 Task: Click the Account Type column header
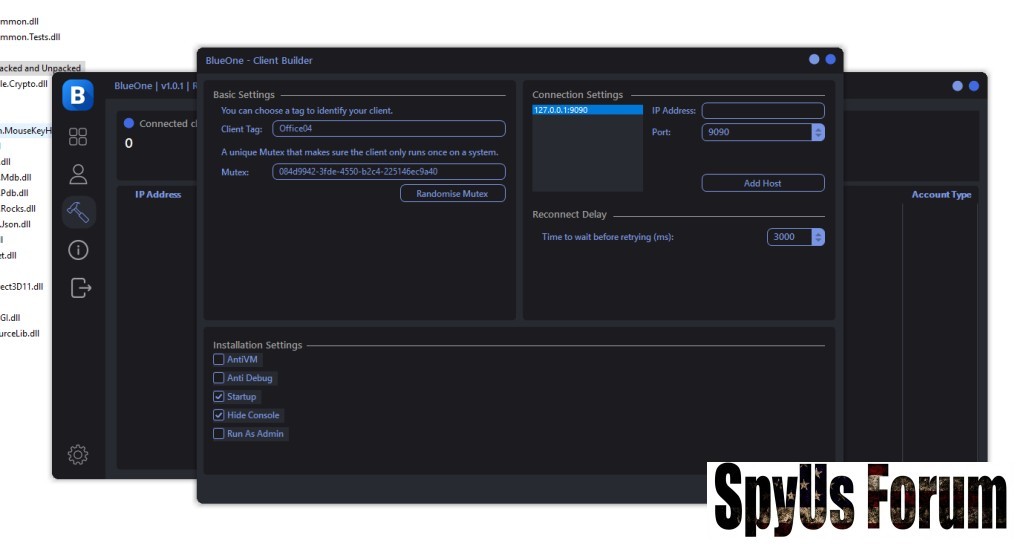pos(941,195)
